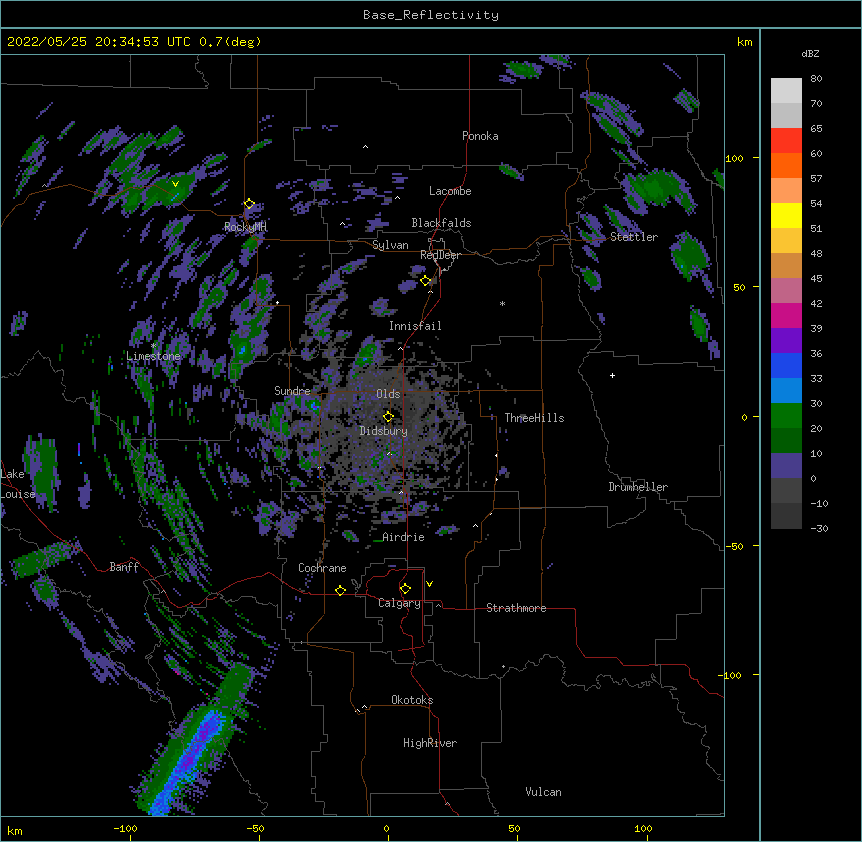Click the Stettler town label
862x842 pixels.
(x=634, y=237)
